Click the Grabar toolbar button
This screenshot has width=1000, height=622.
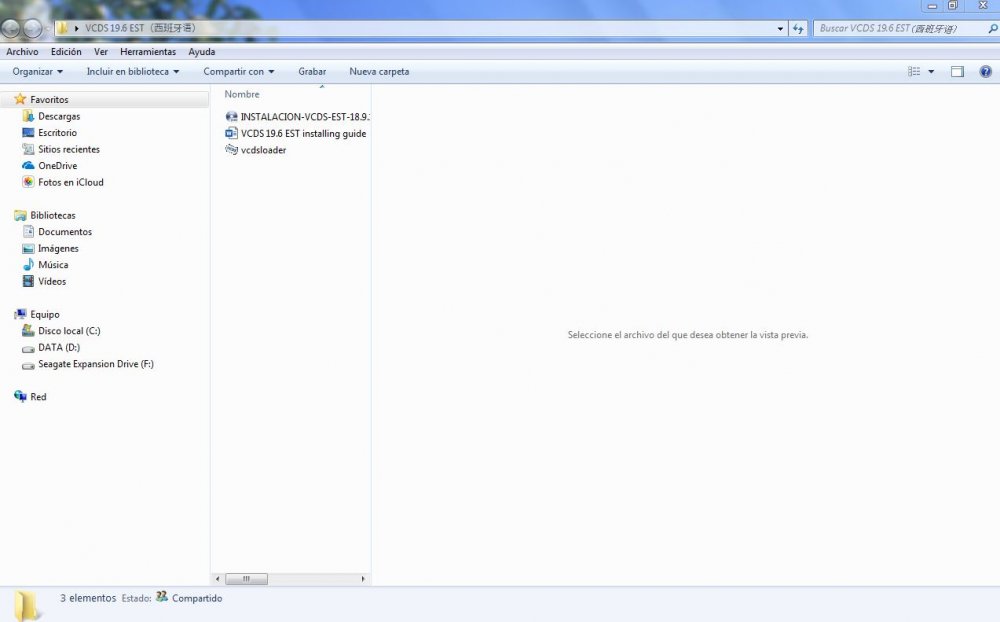tap(312, 71)
